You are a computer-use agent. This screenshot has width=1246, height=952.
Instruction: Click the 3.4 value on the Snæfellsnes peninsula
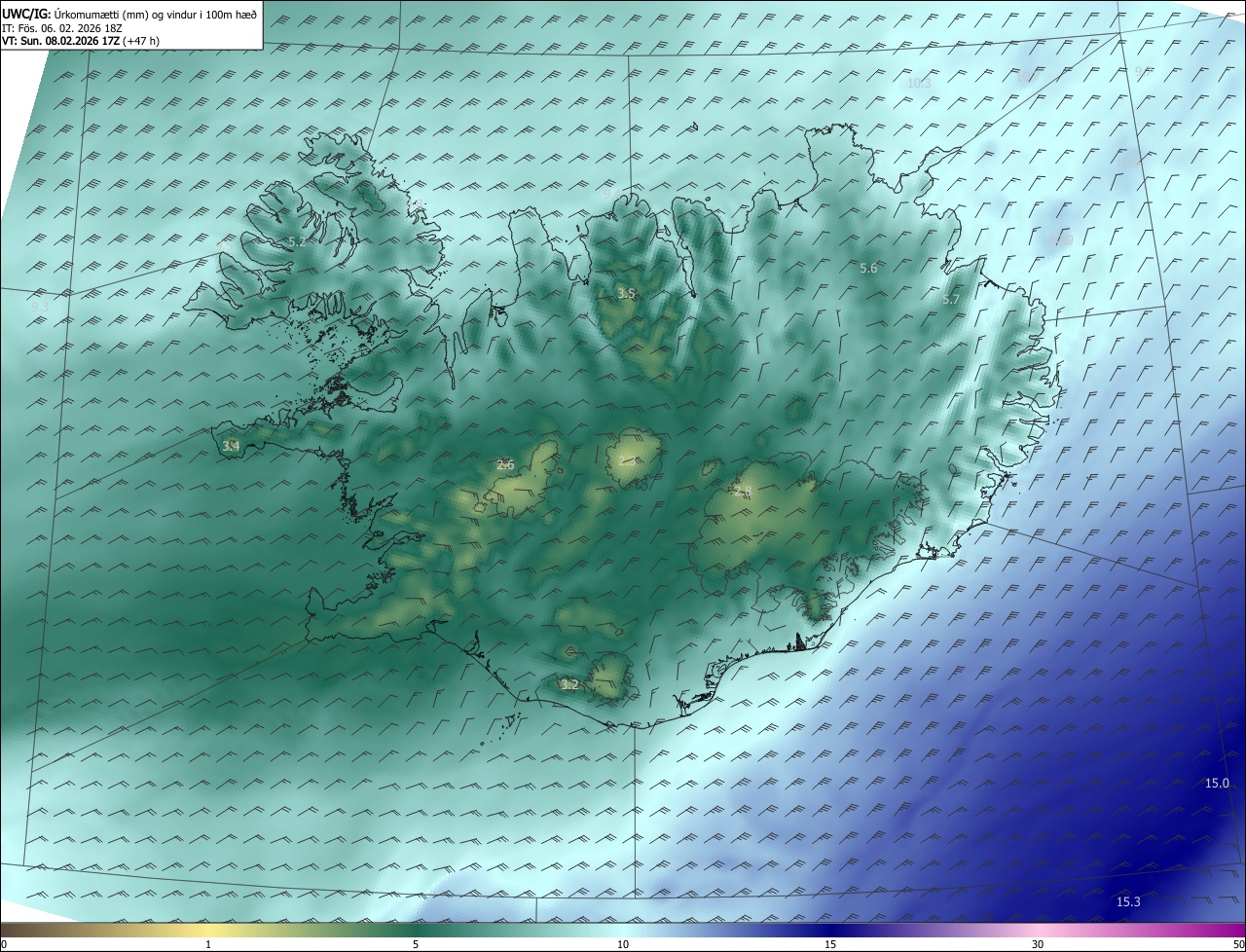[x=231, y=446]
